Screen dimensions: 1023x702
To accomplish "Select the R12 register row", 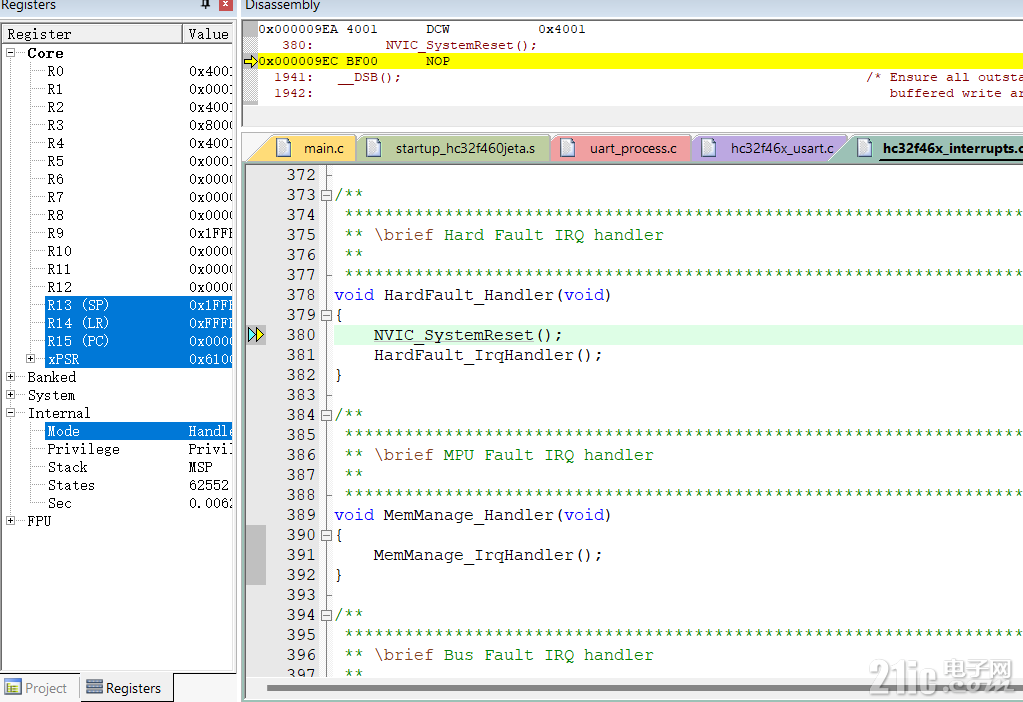I will [138, 287].
